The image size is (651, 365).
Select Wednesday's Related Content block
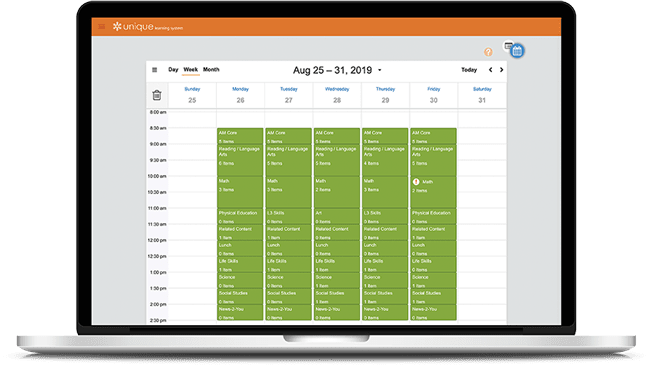pos(337,233)
